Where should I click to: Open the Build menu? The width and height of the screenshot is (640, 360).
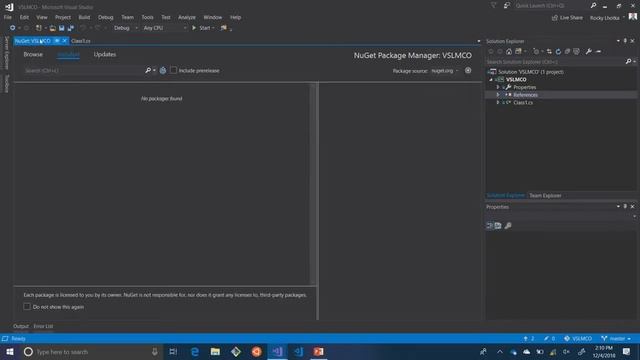(84, 17)
